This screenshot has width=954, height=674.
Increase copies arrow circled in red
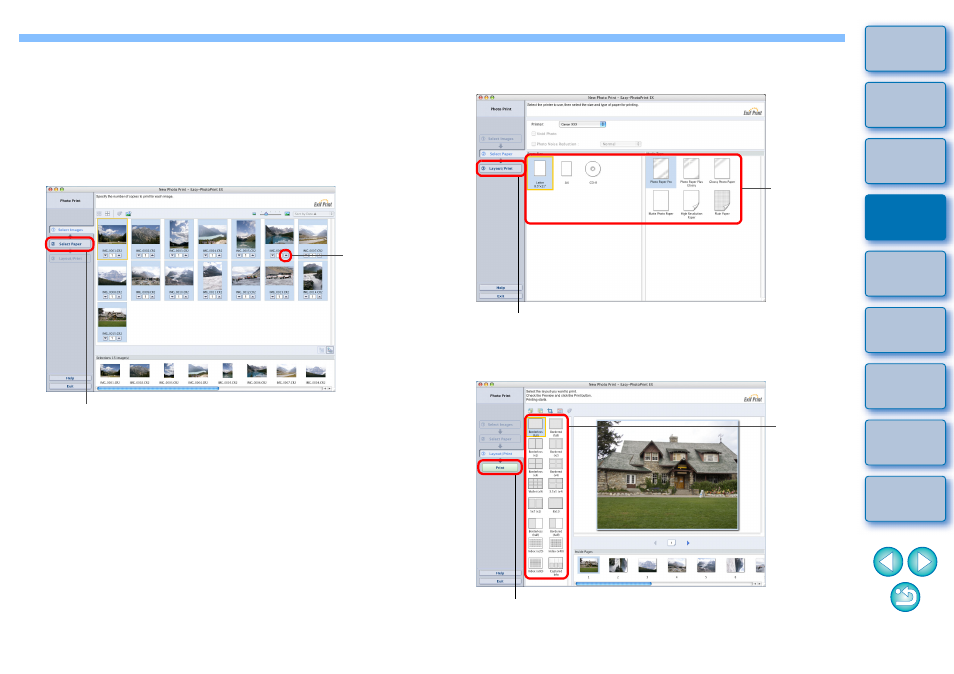point(285,255)
